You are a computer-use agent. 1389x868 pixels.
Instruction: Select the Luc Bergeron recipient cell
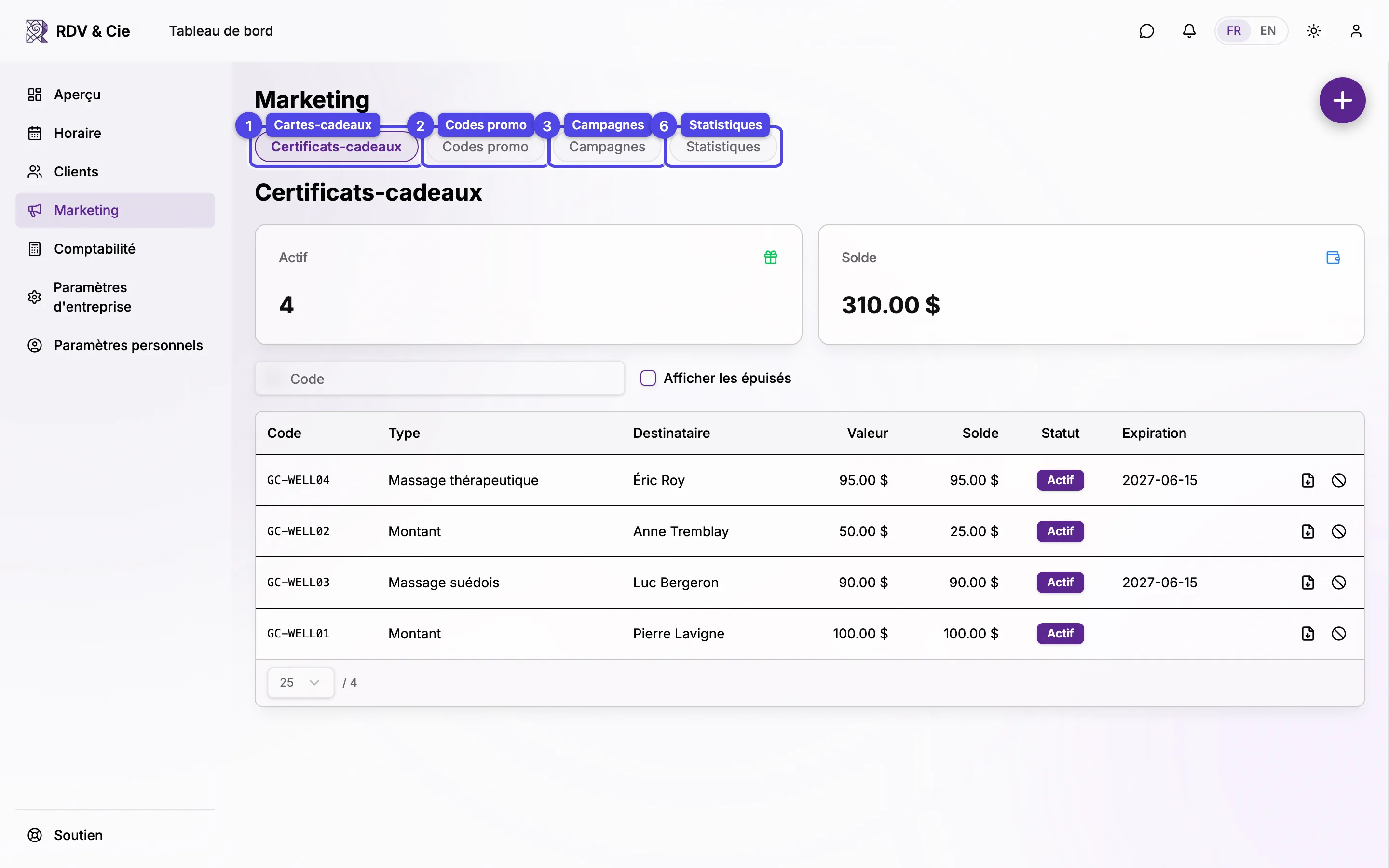pyautogui.click(x=676, y=583)
